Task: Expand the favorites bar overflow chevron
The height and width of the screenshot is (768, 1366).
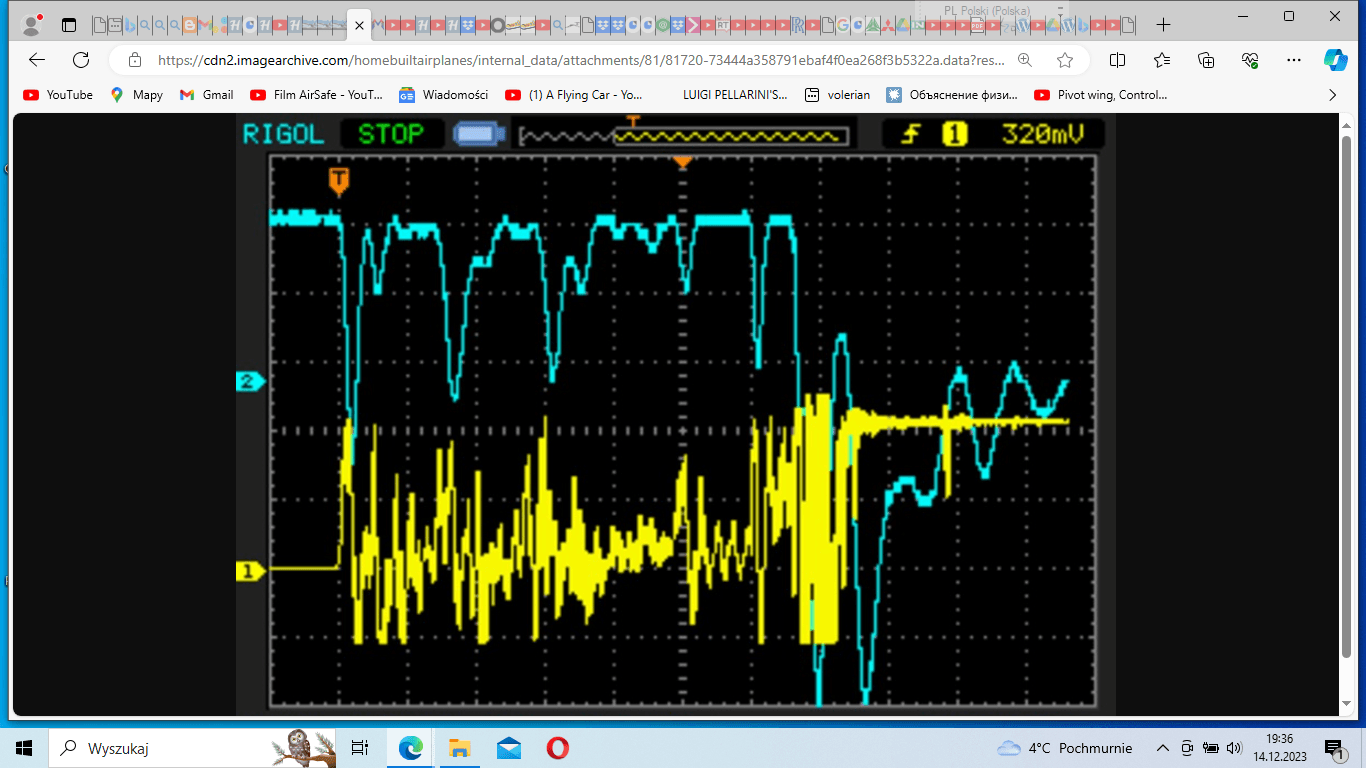Action: coord(1332,95)
